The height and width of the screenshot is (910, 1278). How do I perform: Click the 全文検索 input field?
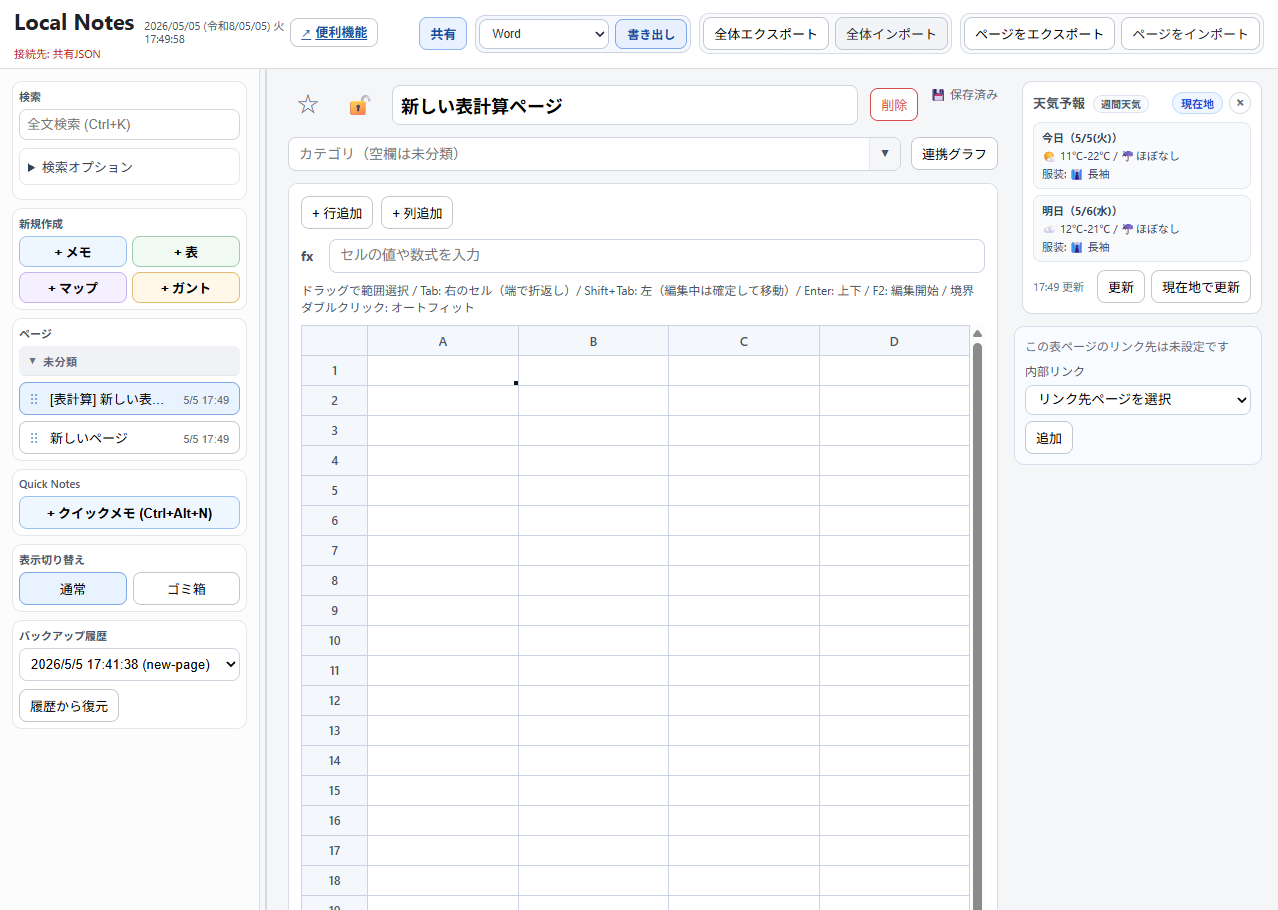(x=129, y=125)
